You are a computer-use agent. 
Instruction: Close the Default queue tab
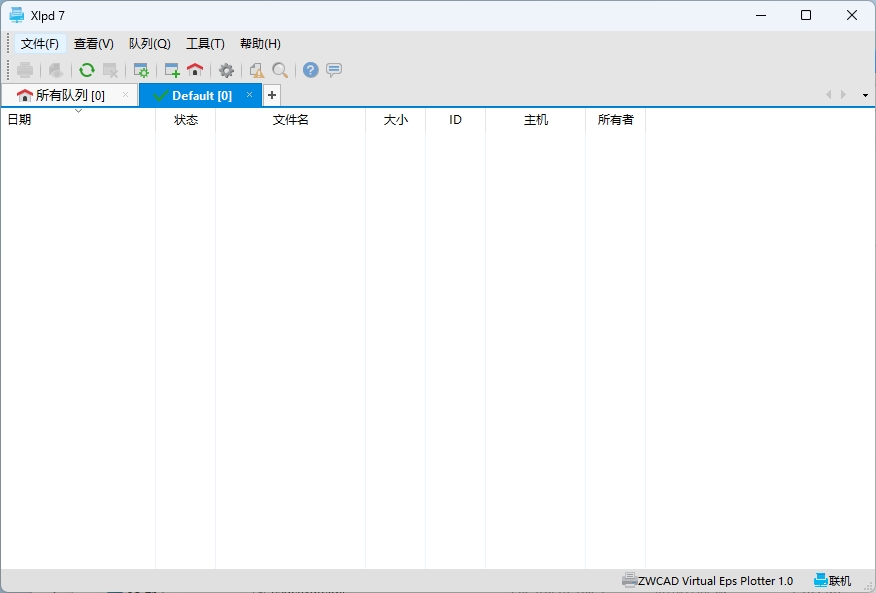coord(249,95)
